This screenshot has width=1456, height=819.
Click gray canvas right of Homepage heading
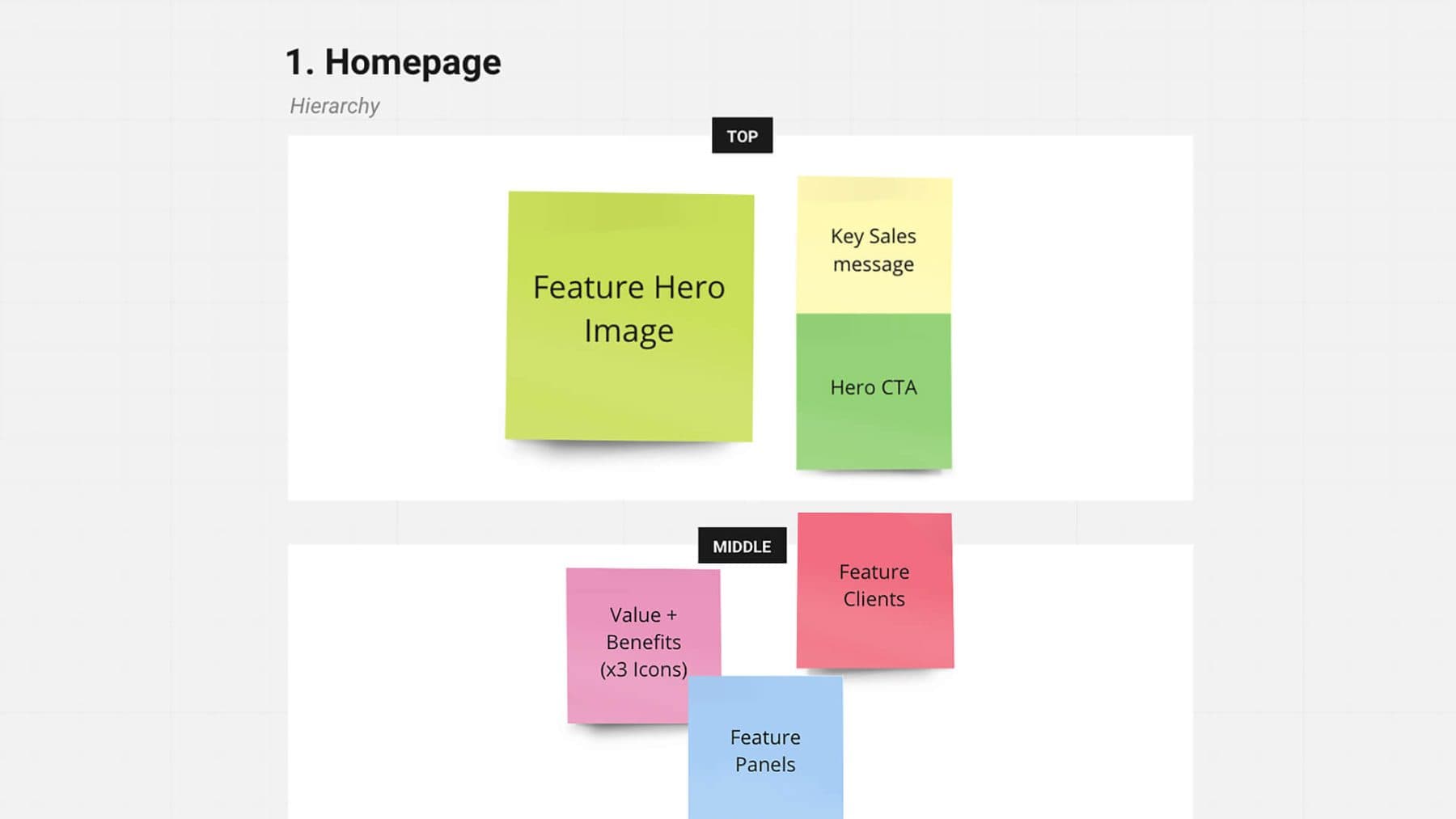click(x=890, y=63)
